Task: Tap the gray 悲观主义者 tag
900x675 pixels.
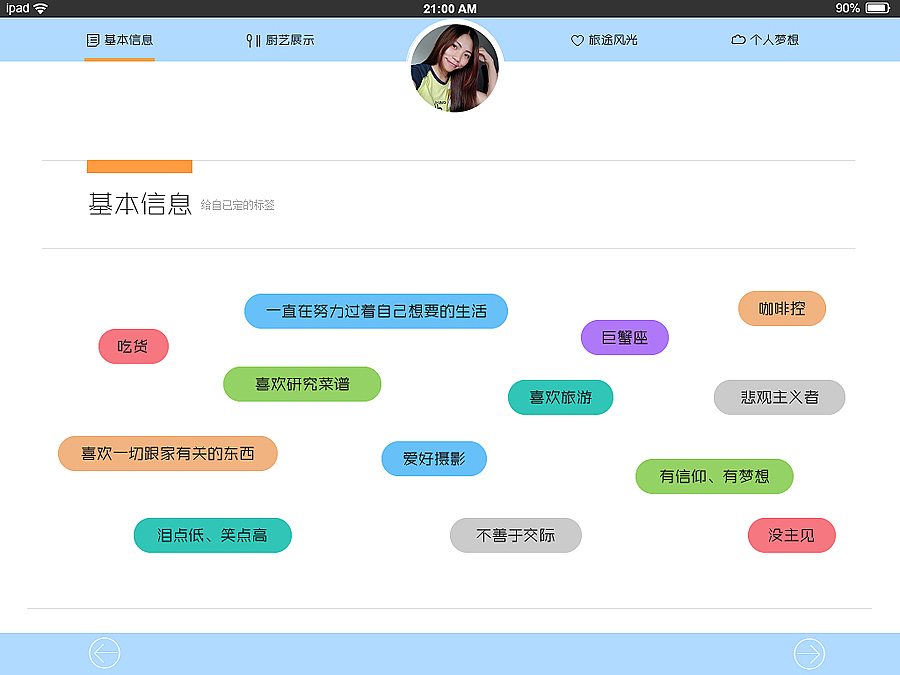Action: [x=779, y=397]
